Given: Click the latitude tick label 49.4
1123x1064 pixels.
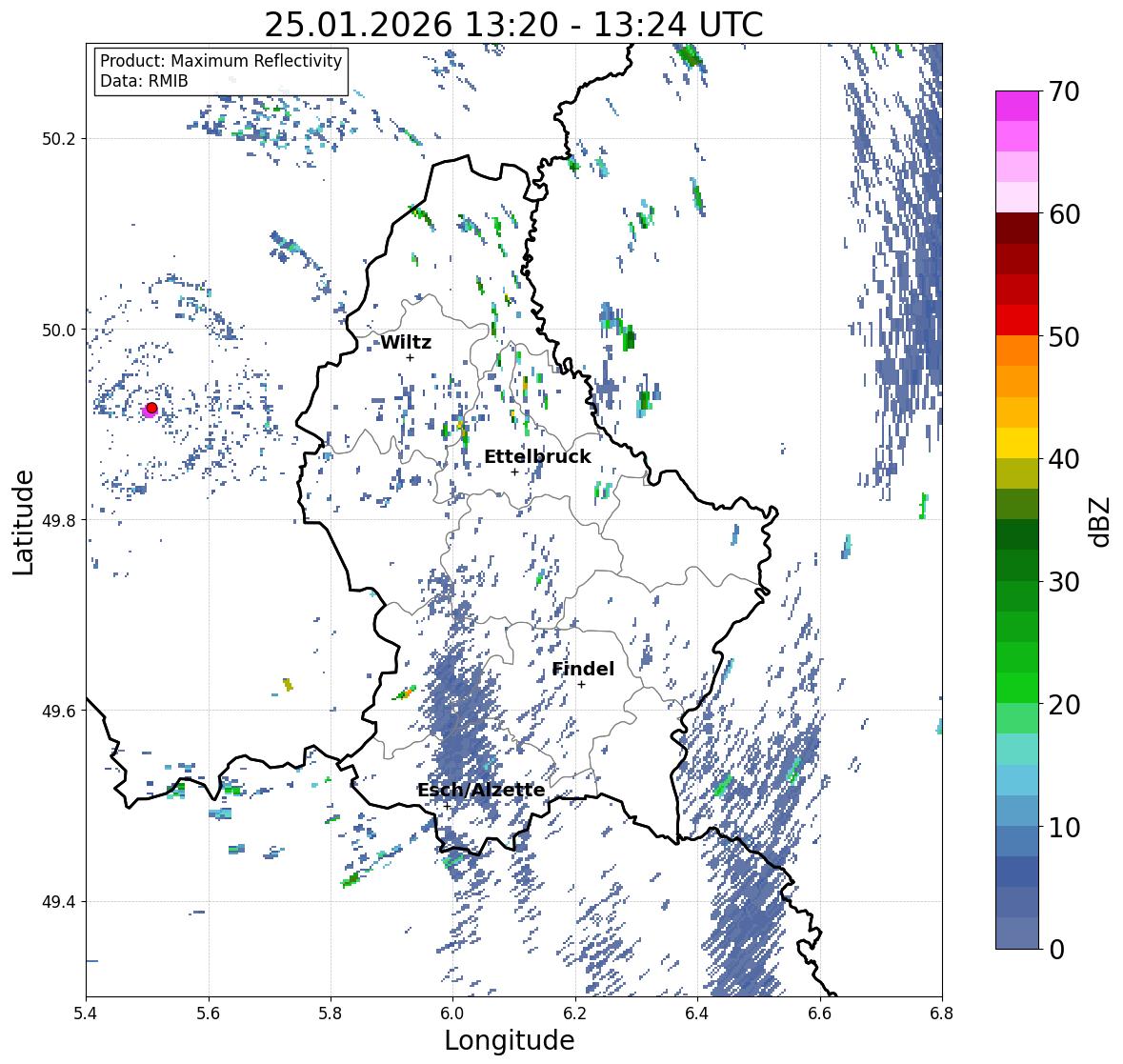Looking at the screenshot, I should [59, 902].
